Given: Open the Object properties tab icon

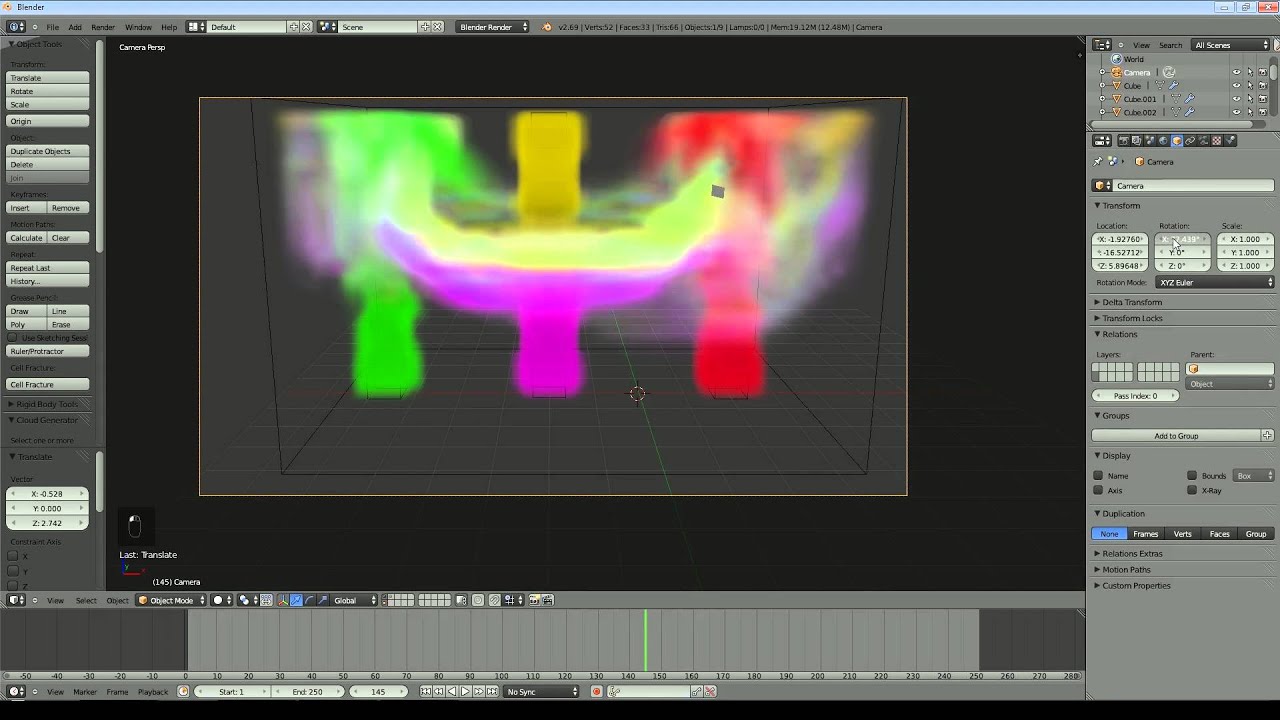Looking at the screenshot, I should 1177,141.
